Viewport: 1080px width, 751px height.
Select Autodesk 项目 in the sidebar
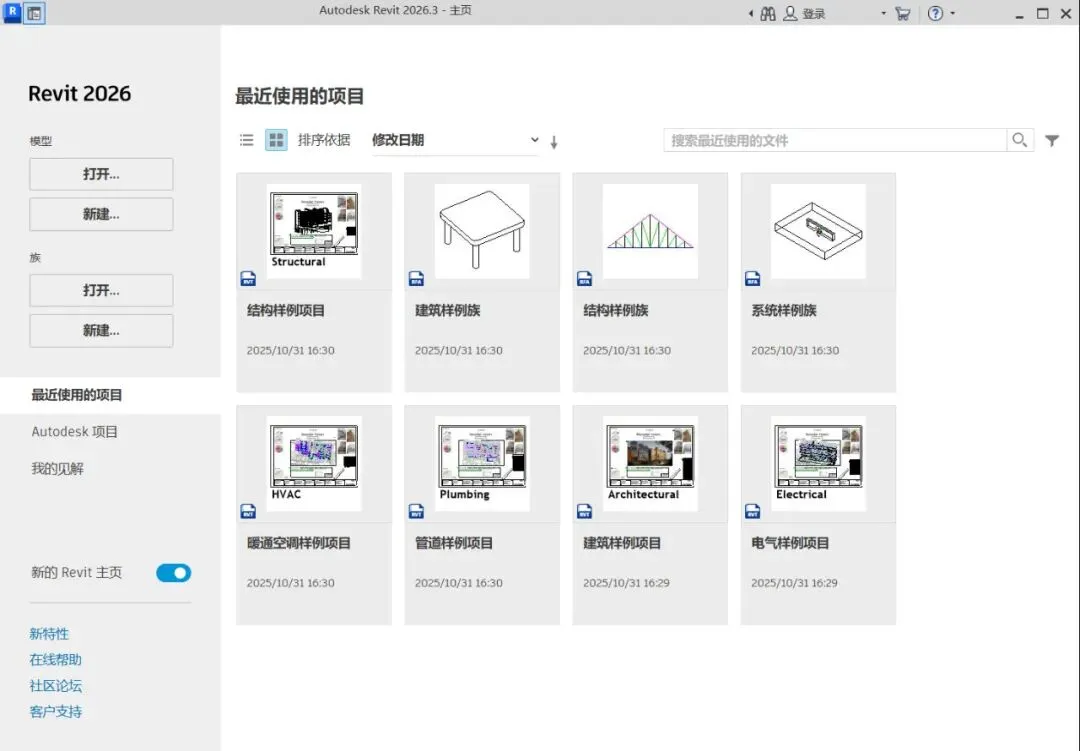(x=74, y=432)
